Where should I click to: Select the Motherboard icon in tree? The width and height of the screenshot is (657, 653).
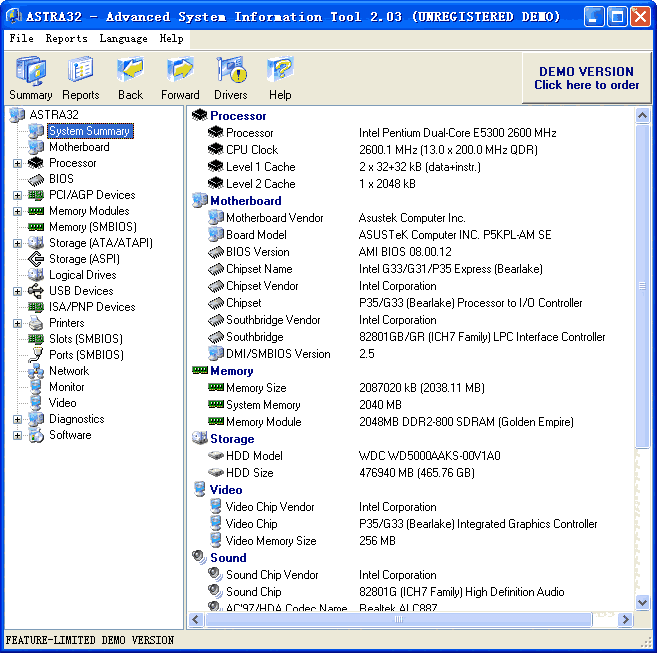[36, 147]
